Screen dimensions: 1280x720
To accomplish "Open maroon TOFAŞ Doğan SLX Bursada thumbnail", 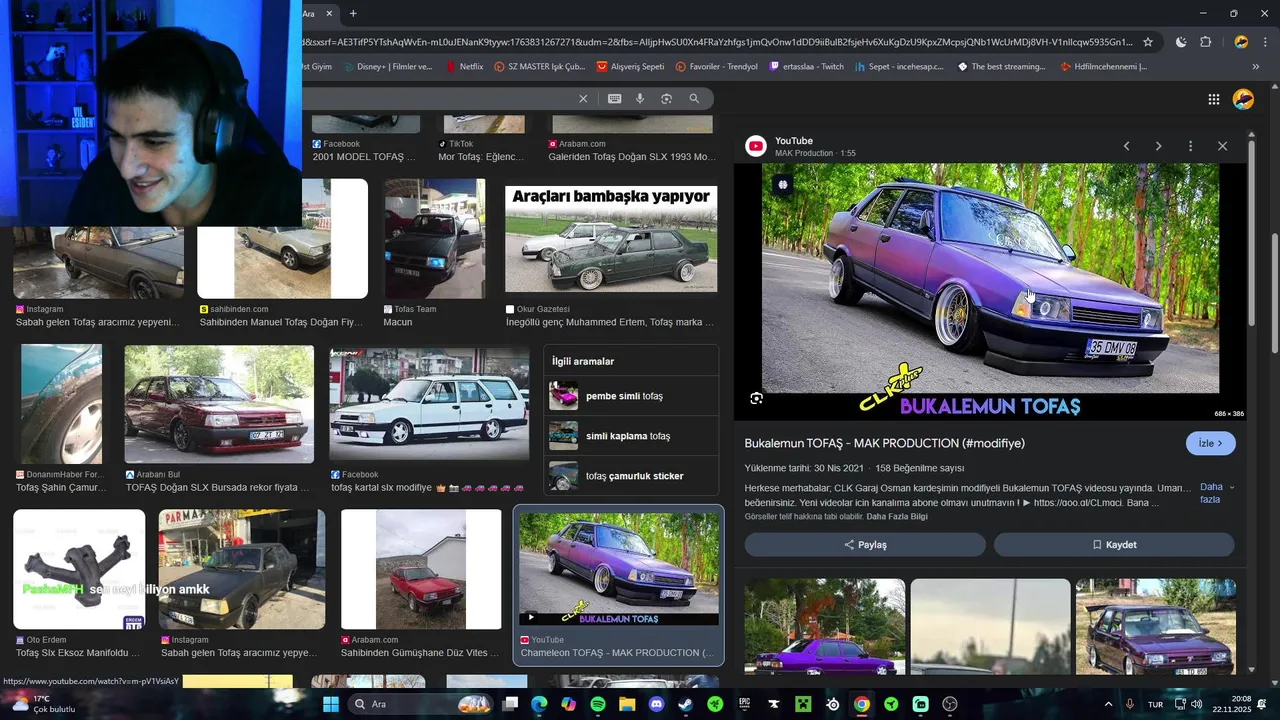I will (x=219, y=404).
